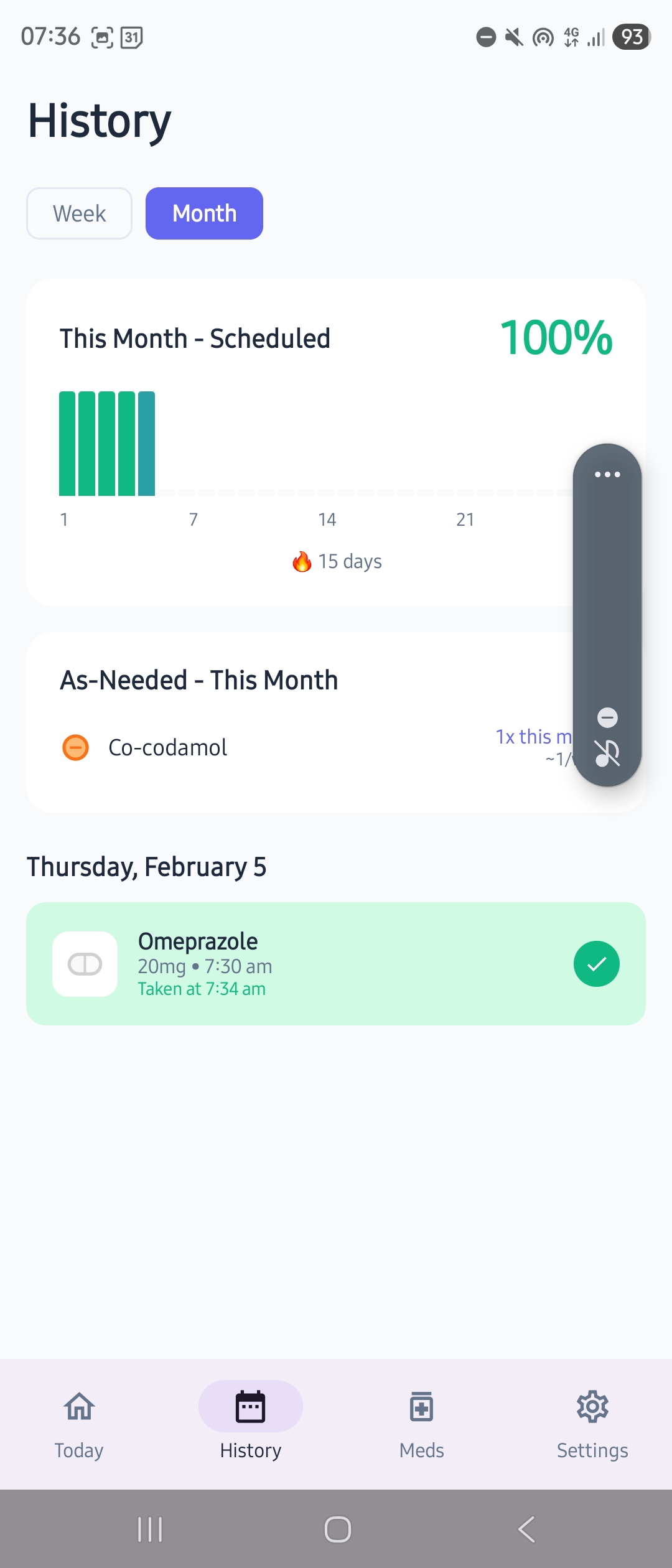Toggle the green taken checkmark for Omeprazole
This screenshot has height=1568, width=672.
pyautogui.click(x=596, y=963)
